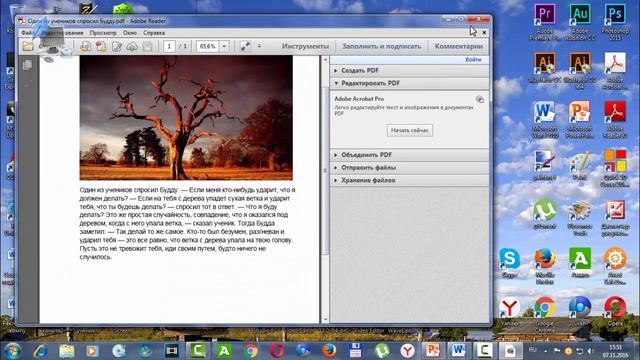This screenshot has width=640, height=360.
Task: Click the RU language indicator
Action: pyautogui.click(x=533, y=350)
